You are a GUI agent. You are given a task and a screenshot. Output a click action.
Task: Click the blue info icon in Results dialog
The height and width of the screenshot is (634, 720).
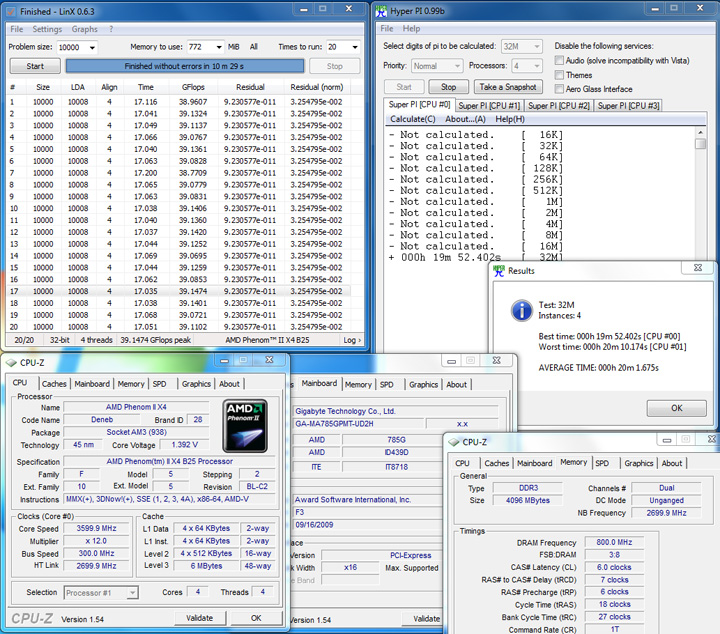click(522, 310)
